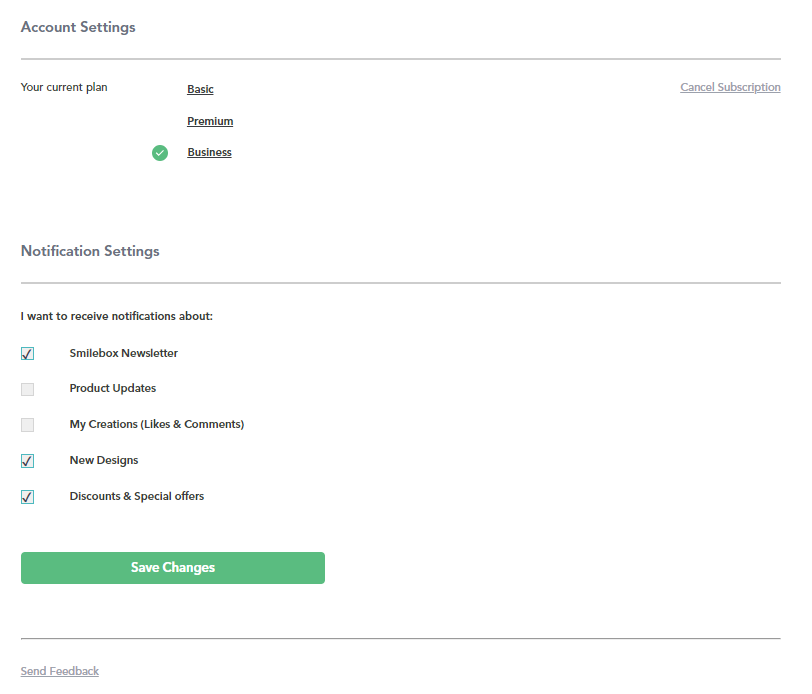Screen dimensions: 812x694
Task: Click the Discounts & Special offers label
Action: point(137,496)
